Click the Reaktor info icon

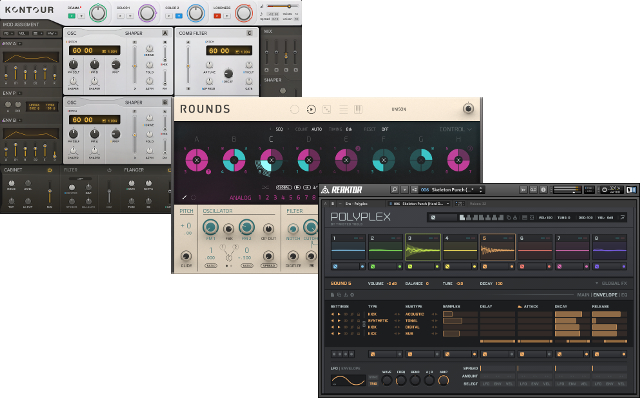(x=543, y=190)
